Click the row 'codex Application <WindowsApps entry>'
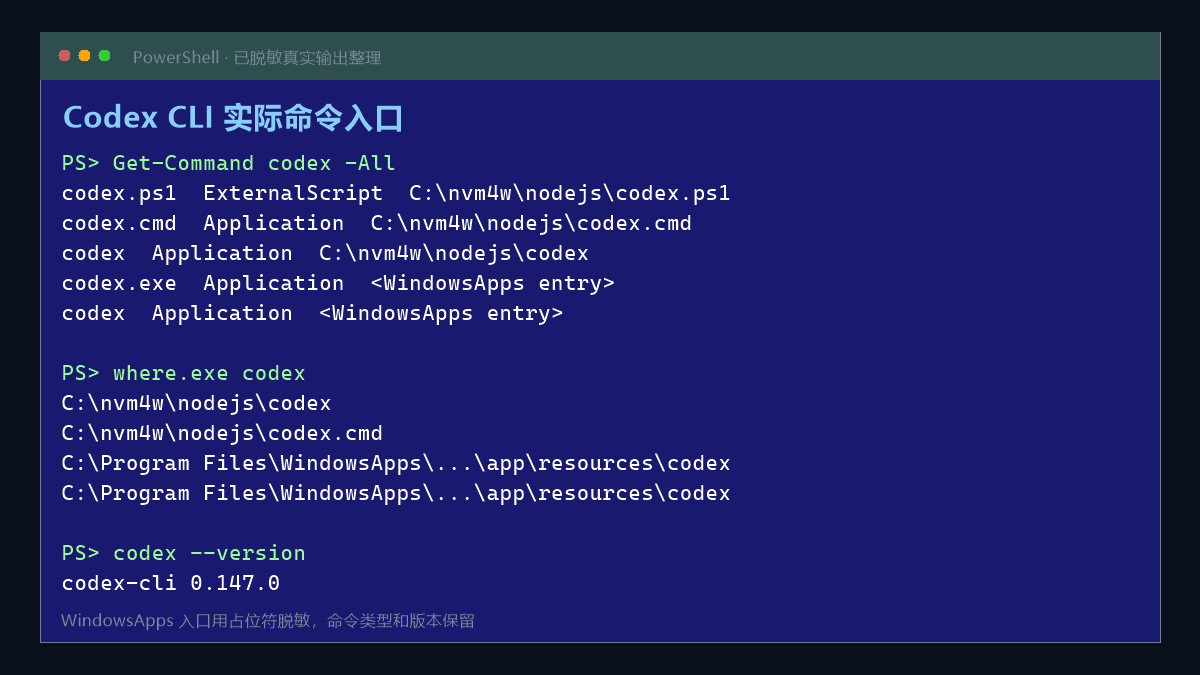 point(312,313)
